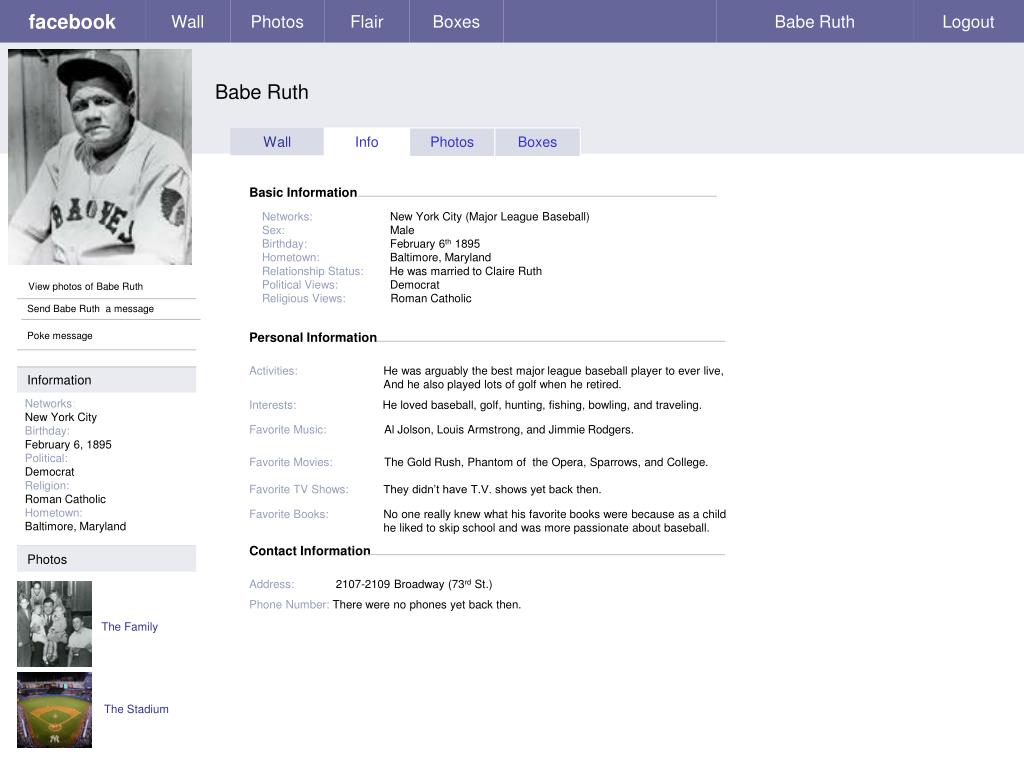Switch to the Boxes profile tab
1024x768 pixels.
click(x=537, y=142)
